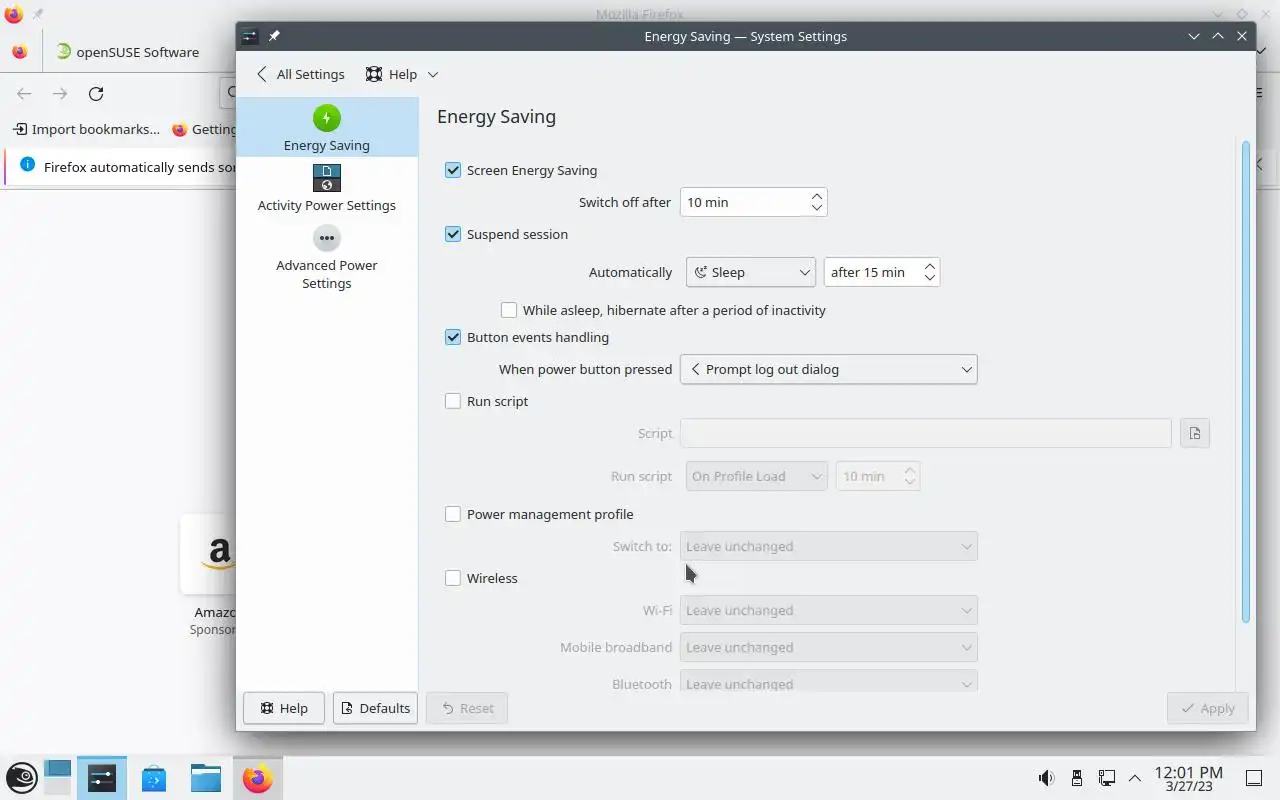Click the script file browse icon
Viewport: 1280px width, 800px height.
(x=1195, y=433)
